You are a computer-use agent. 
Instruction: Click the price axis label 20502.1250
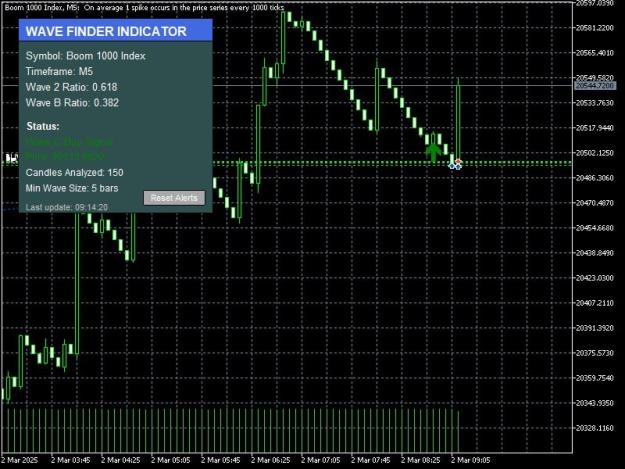click(x=595, y=153)
